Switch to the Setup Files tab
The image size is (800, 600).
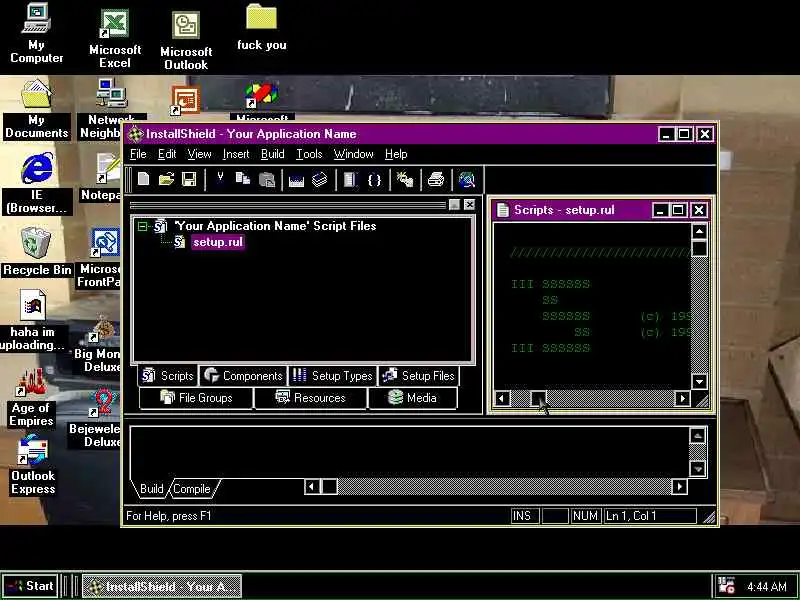pyautogui.click(x=418, y=376)
